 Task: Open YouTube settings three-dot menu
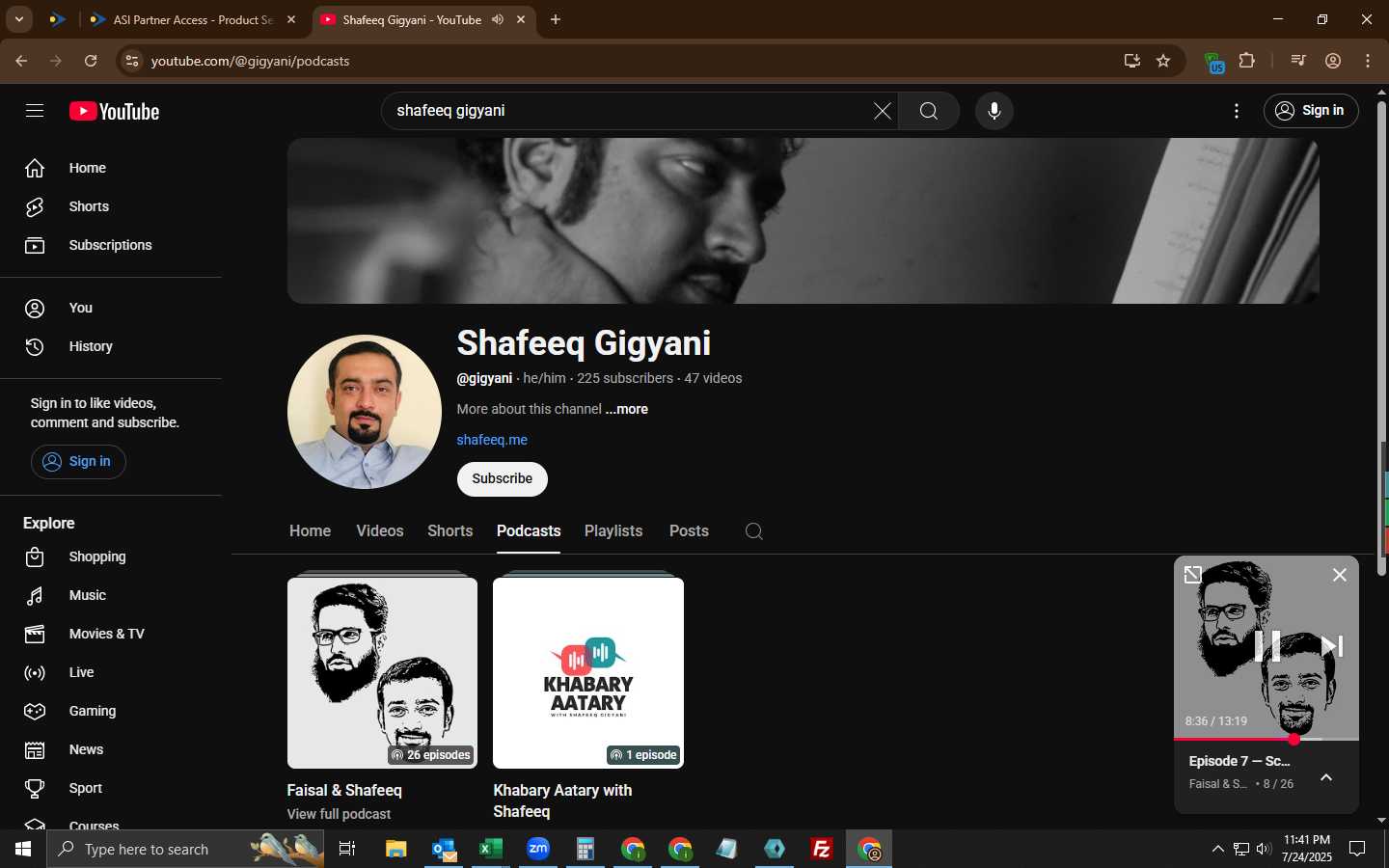tap(1237, 111)
